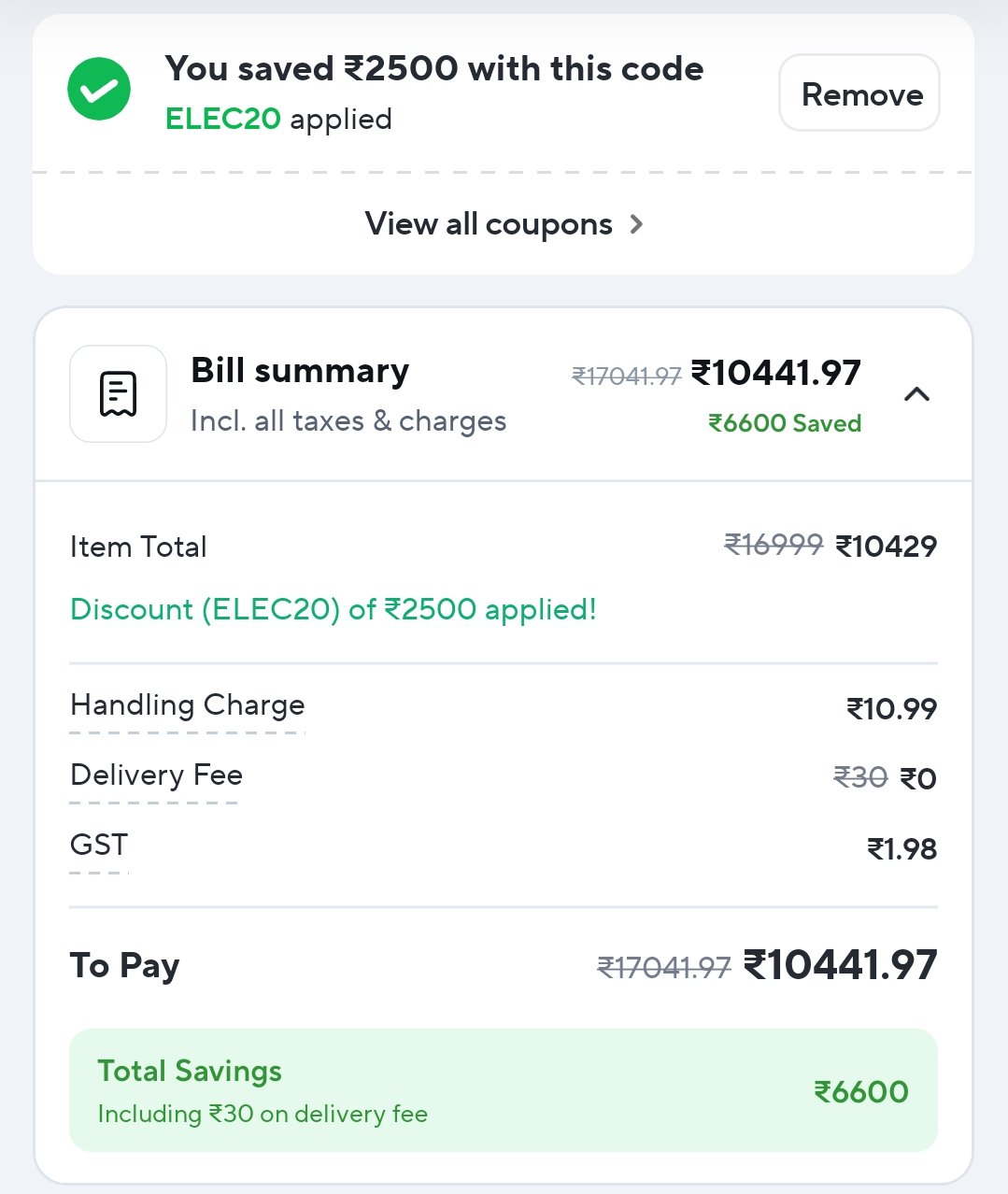Remove the ELEC20 coupon
The width and height of the screenshot is (1008, 1194).
point(859,93)
